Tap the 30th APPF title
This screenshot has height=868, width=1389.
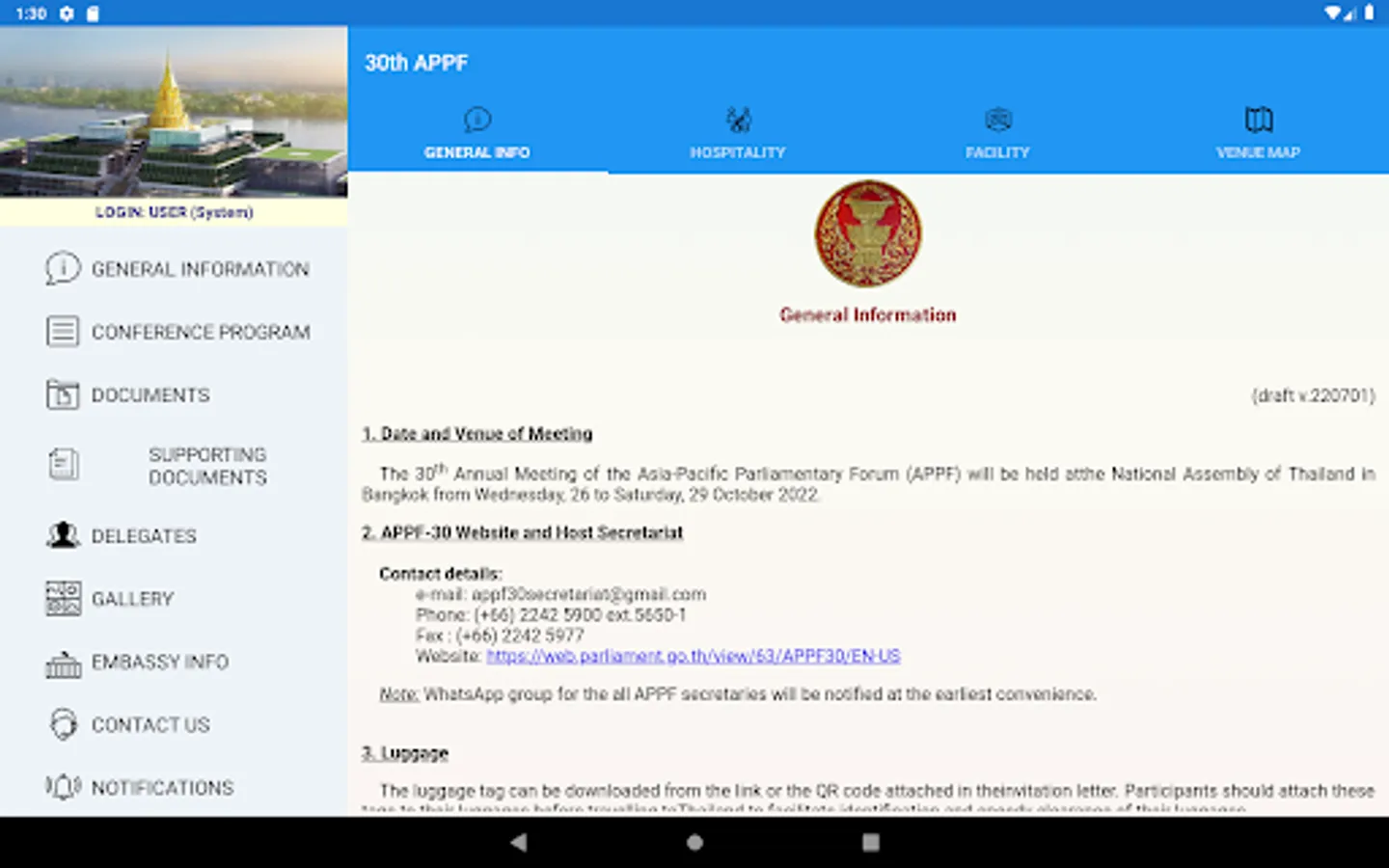pyautogui.click(x=416, y=63)
